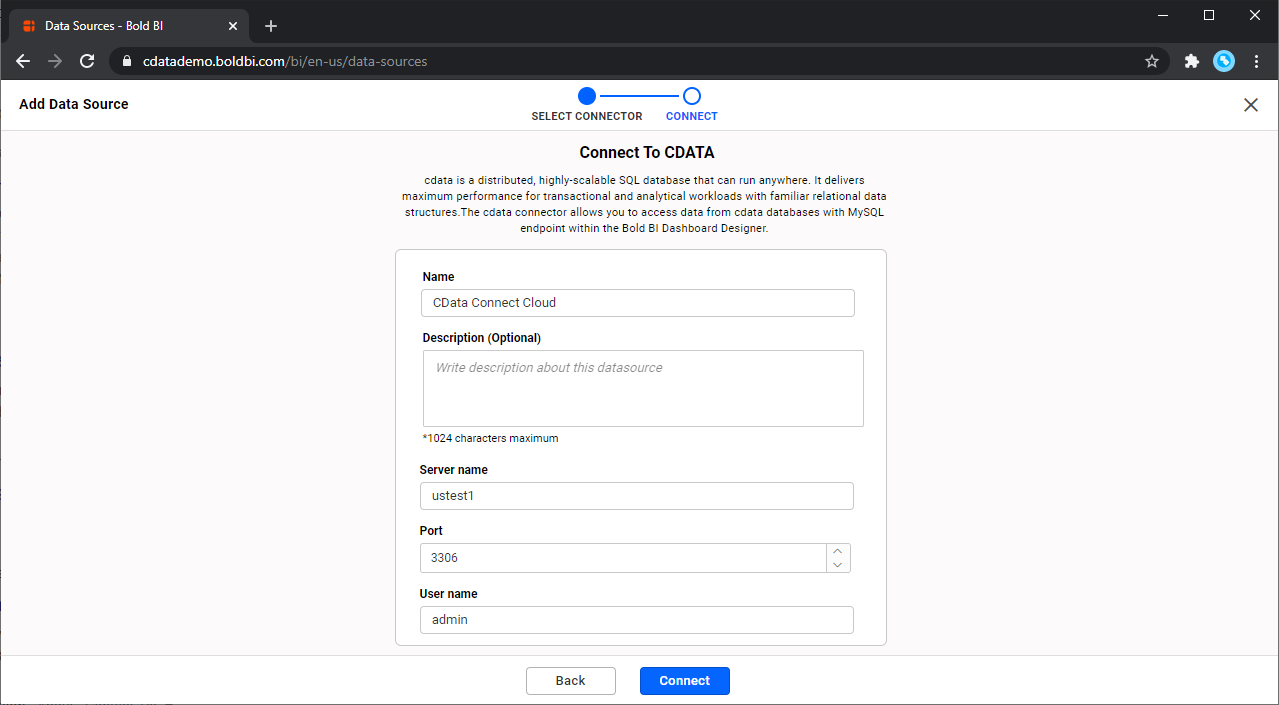Click the Server name field
The height and width of the screenshot is (705, 1279).
click(636, 496)
